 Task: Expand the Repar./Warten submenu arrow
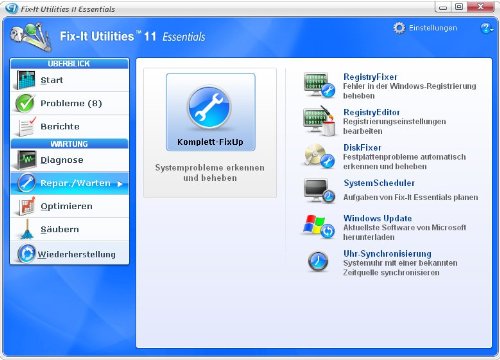coord(120,184)
